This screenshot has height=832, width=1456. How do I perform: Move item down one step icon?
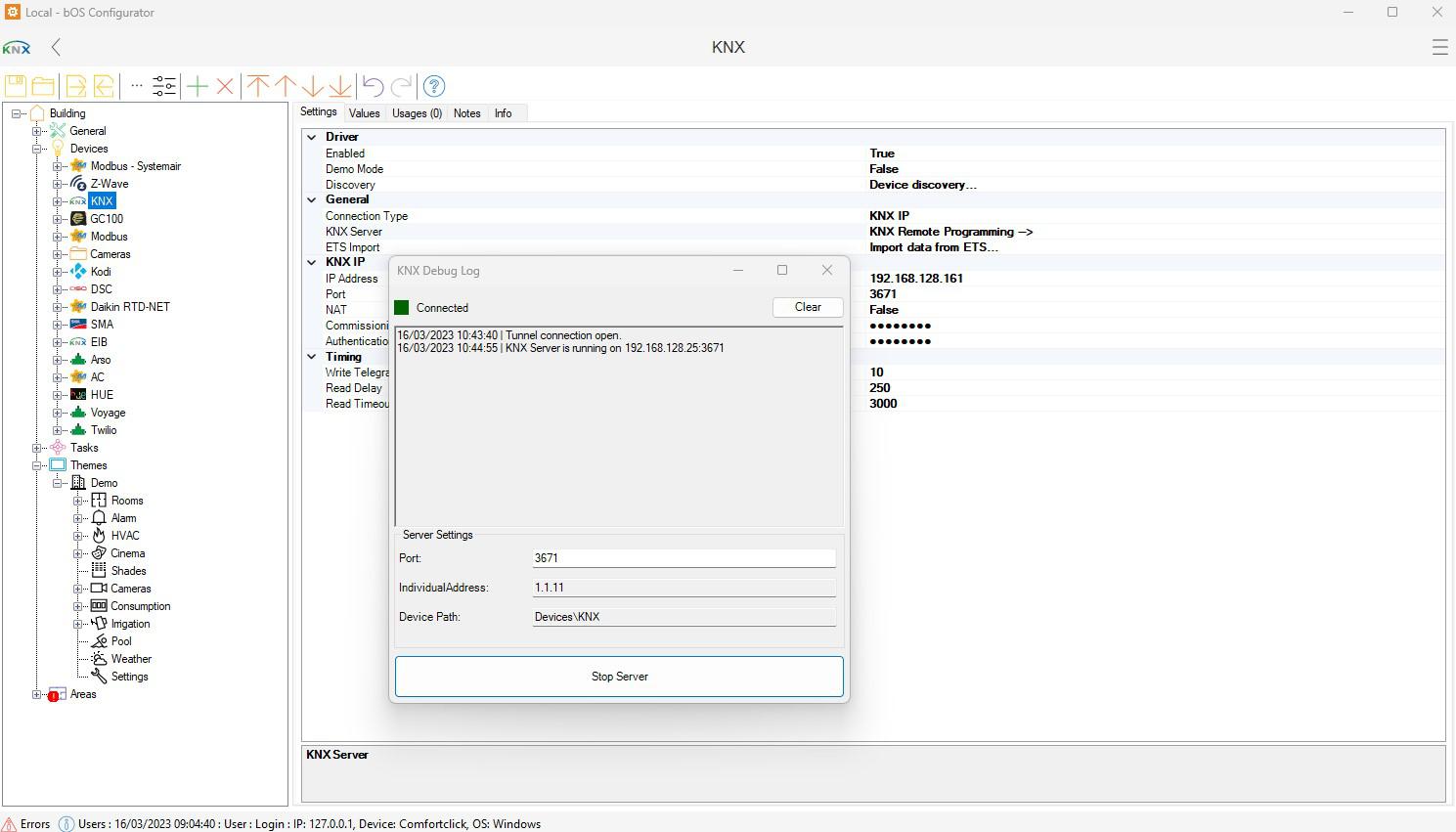click(312, 86)
